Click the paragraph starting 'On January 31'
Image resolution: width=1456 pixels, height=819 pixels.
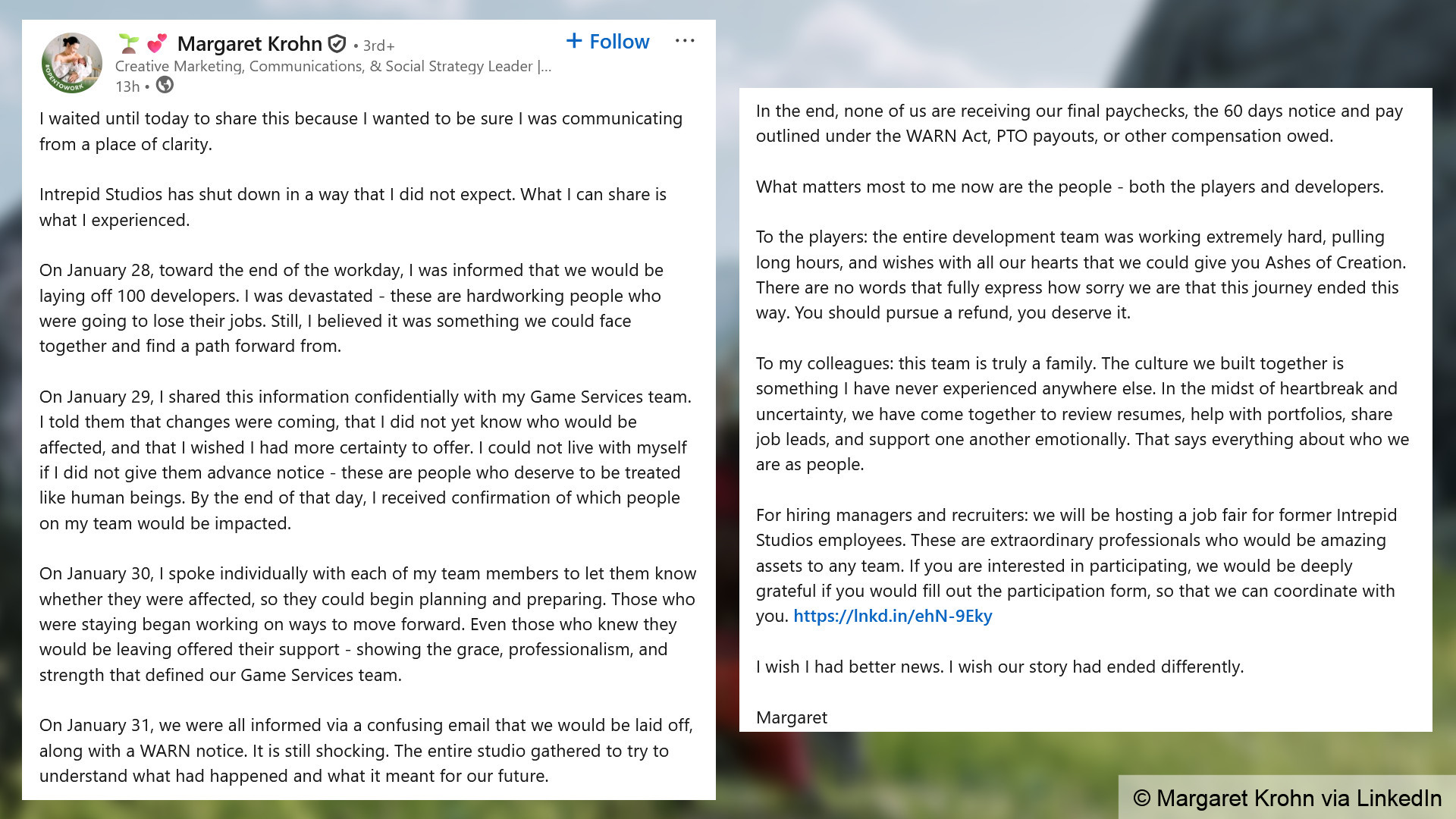pyautogui.click(x=366, y=750)
